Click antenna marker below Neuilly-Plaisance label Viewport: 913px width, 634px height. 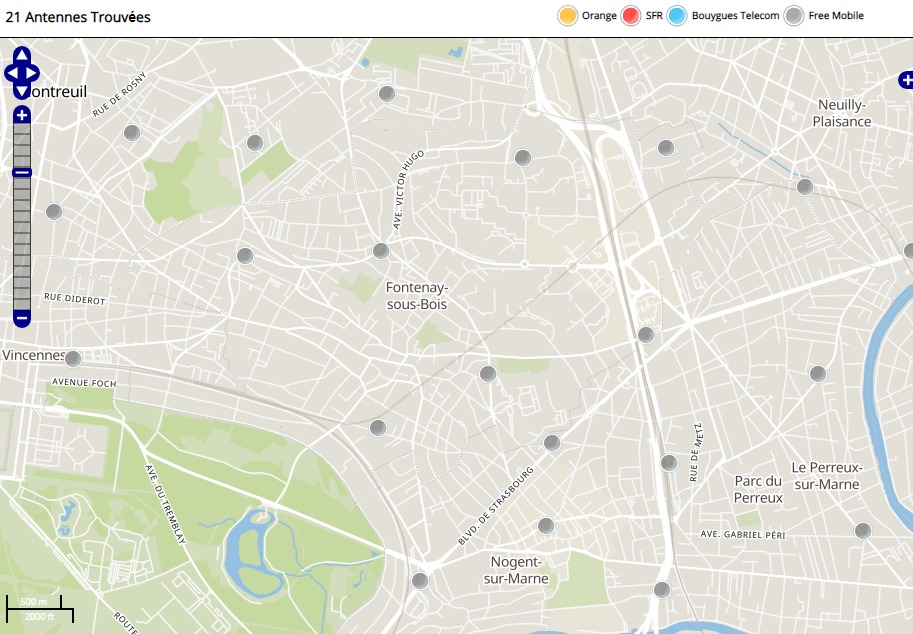click(804, 186)
